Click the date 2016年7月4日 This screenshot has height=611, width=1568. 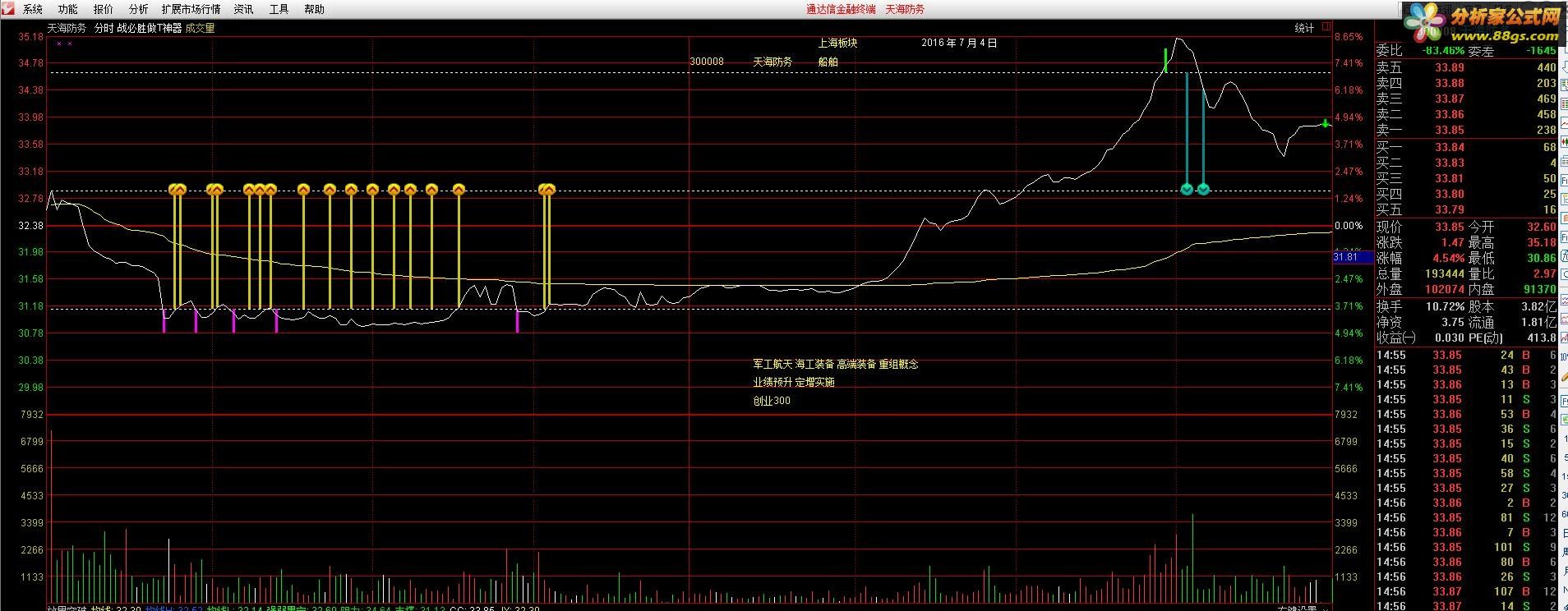(959, 43)
